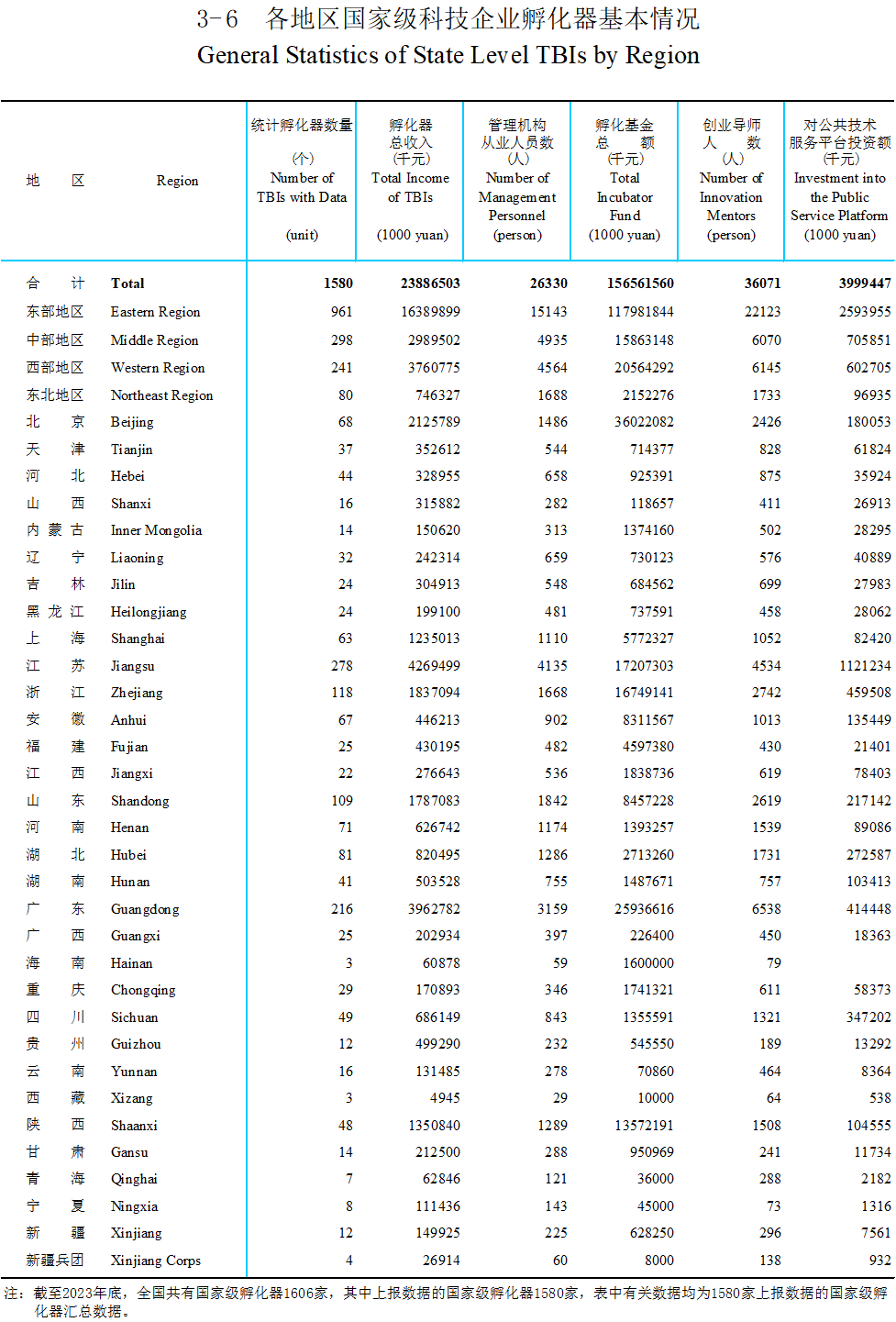Select the 'Inner Mongolia' row label
Viewport: 896px width, 1322px height.
tap(156, 530)
